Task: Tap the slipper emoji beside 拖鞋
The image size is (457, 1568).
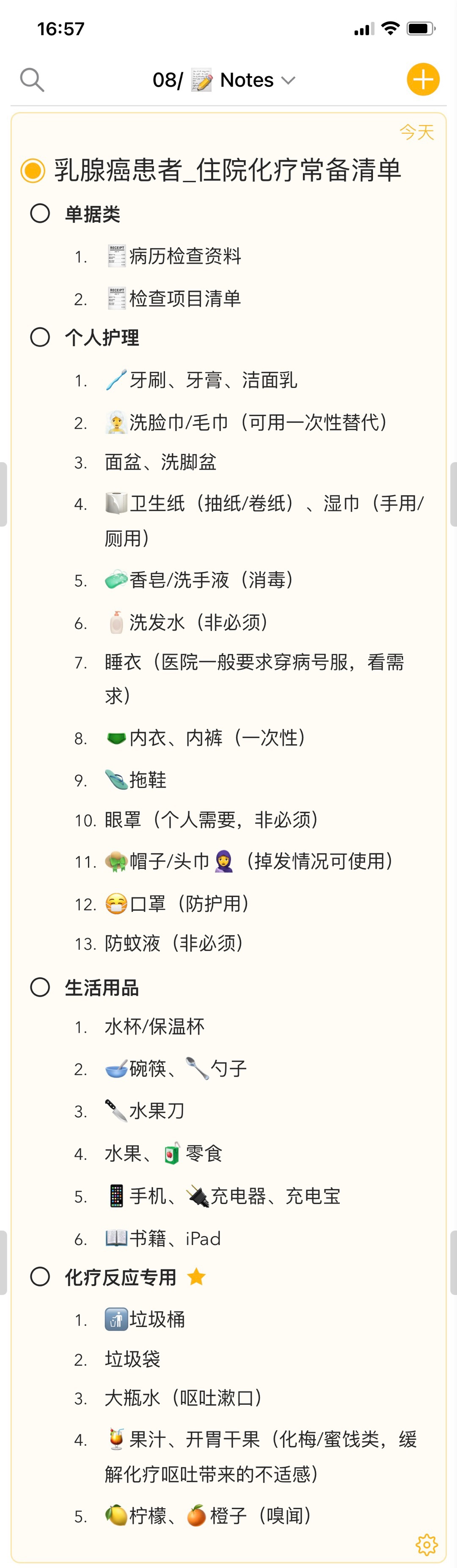Action: point(116,779)
